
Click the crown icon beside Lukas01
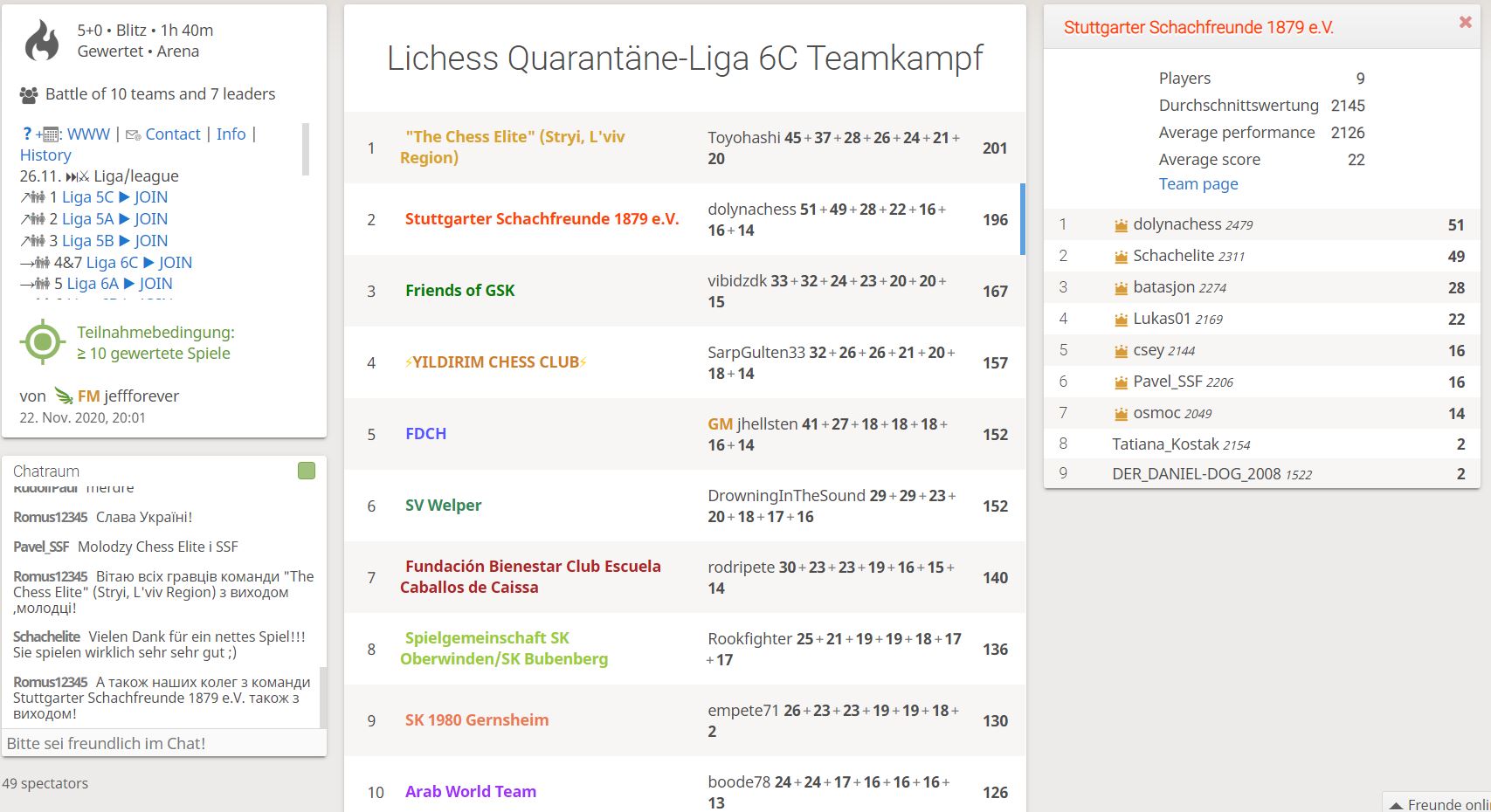click(x=1121, y=320)
